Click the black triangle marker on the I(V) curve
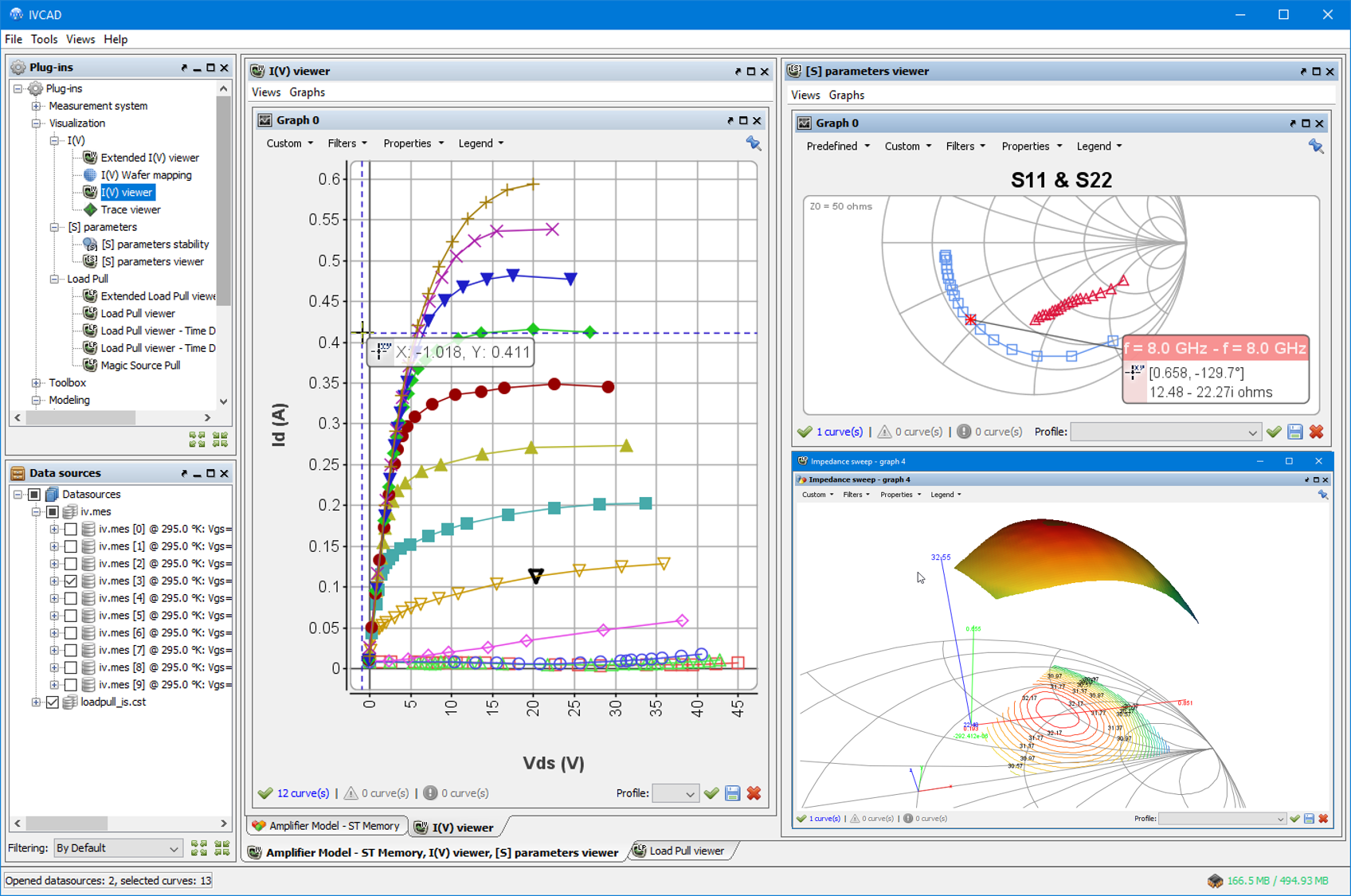 click(536, 576)
